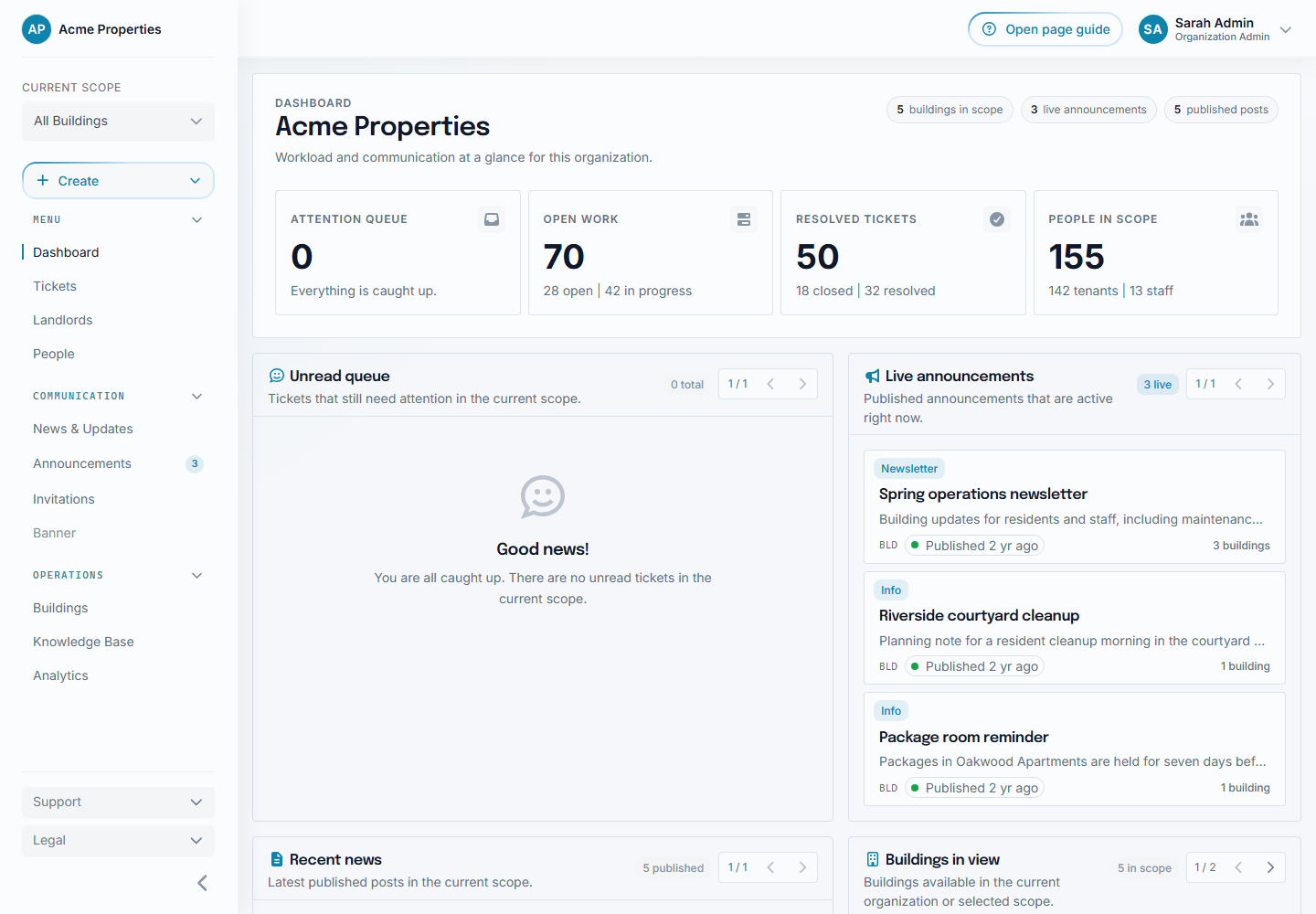Open the Sarah Admin account menu chevron
The width and height of the screenshot is (1316, 914).
(1286, 29)
